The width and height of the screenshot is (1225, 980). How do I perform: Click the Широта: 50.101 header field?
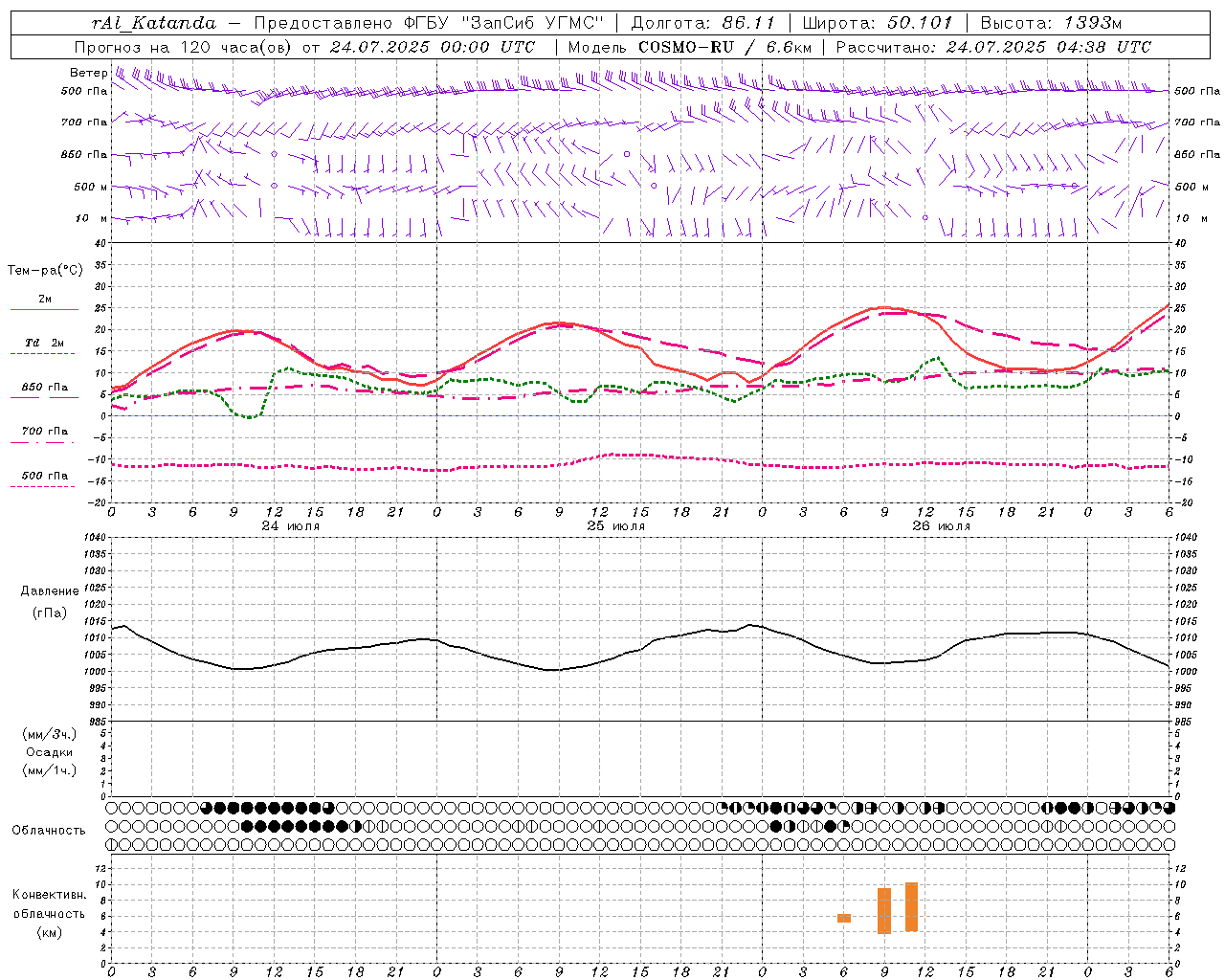(878, 23)
